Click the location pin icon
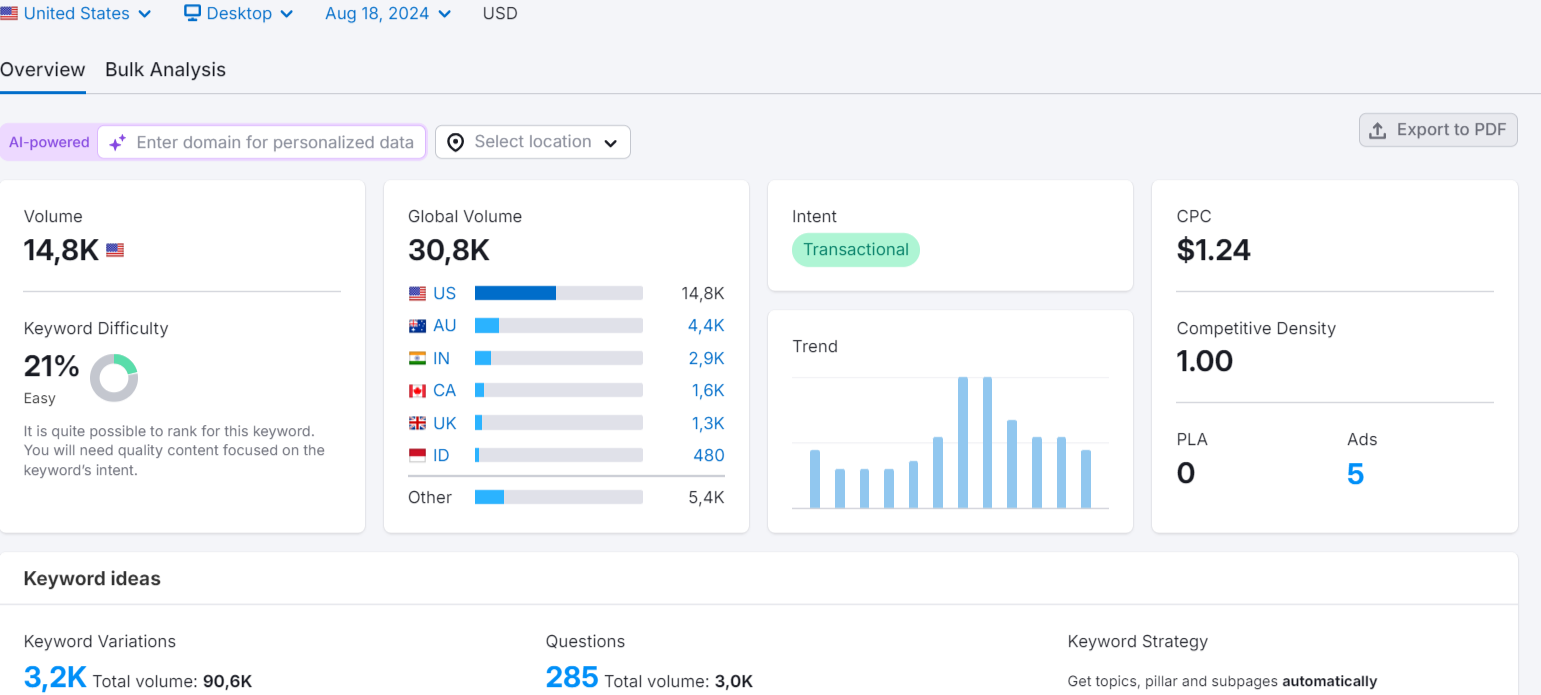The width and height of the screenshot is (1541, 695). coord(455,142)
